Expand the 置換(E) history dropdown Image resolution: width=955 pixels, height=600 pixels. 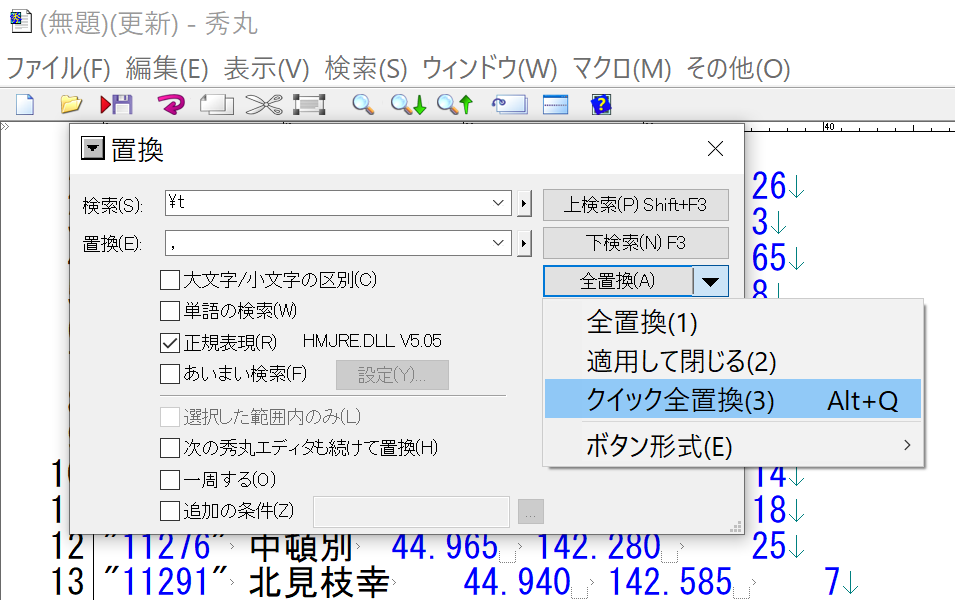point(498,243)
